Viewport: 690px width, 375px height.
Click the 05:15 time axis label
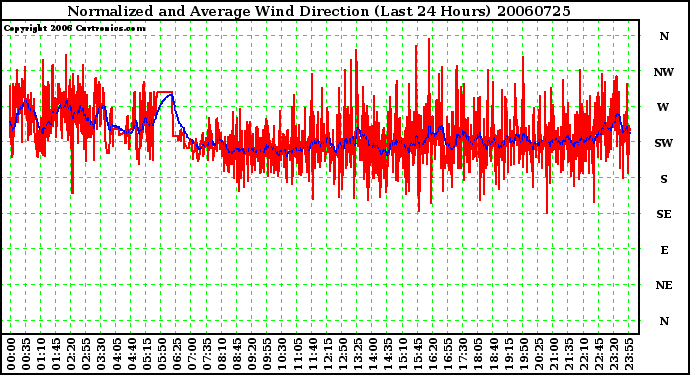(147, 354)
